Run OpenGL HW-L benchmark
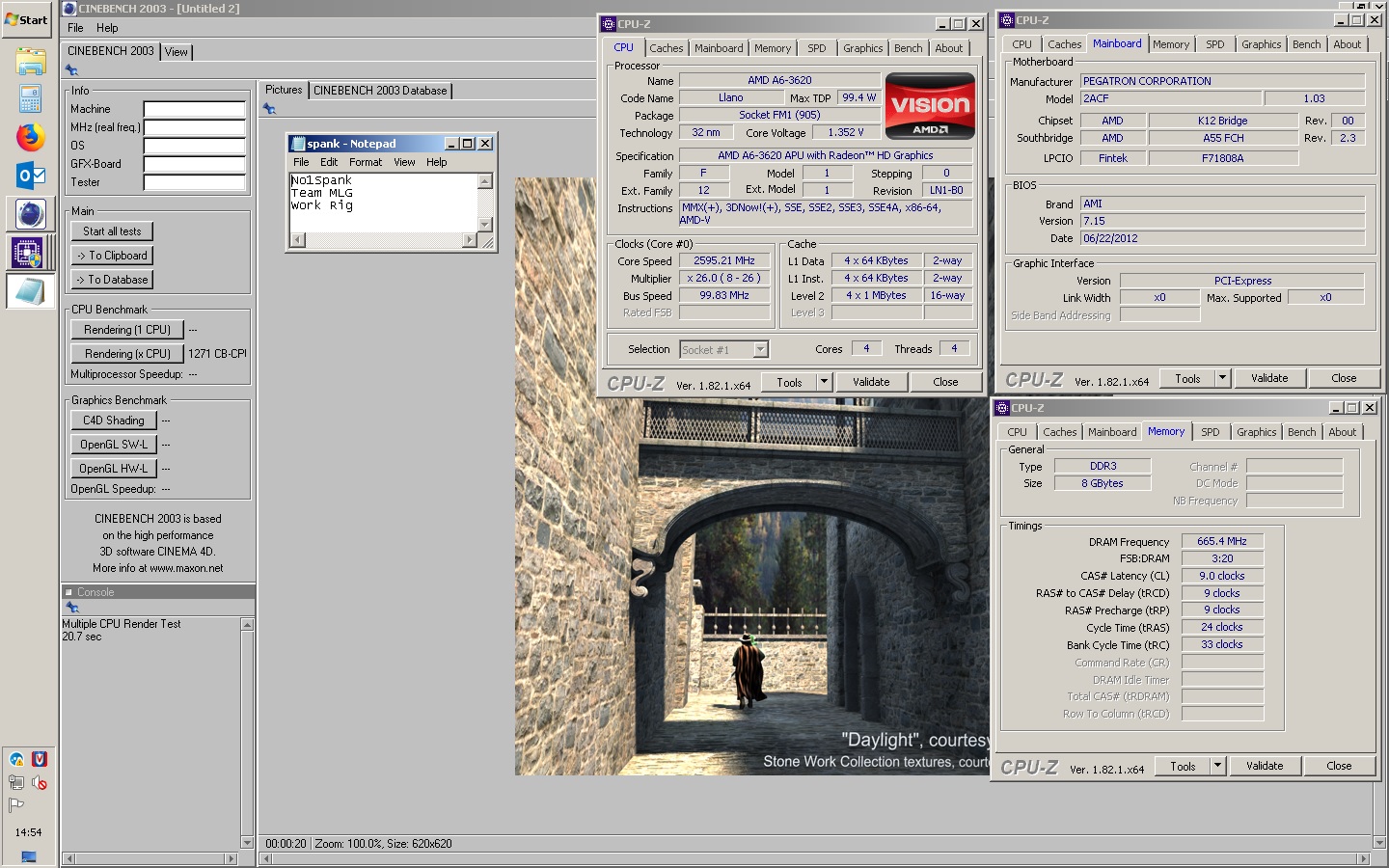1389x868 pixels. pos(113,469)
